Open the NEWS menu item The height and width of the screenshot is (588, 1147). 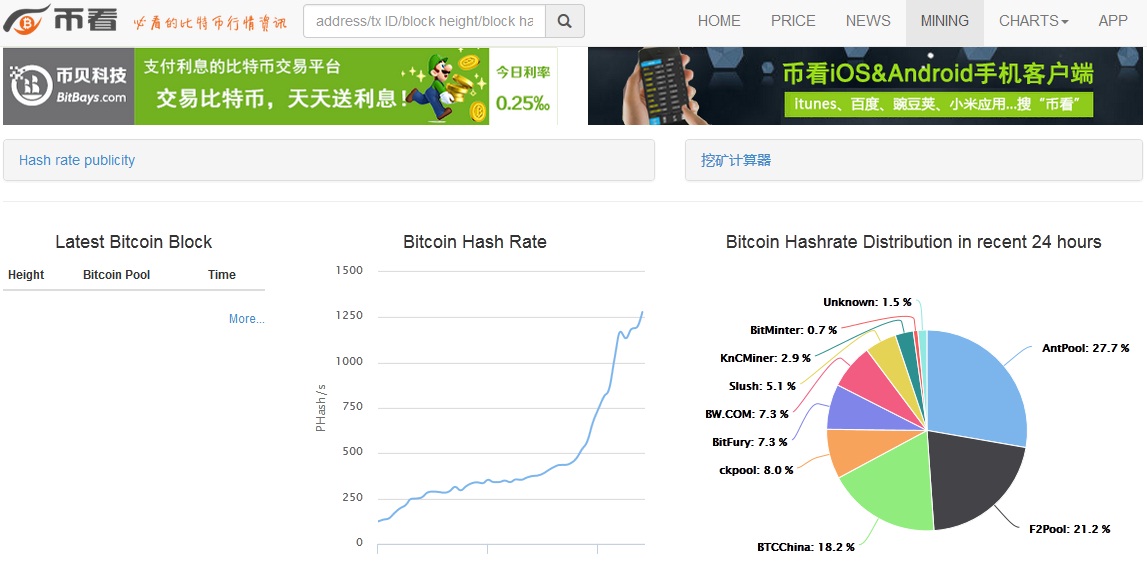(868, 21)
